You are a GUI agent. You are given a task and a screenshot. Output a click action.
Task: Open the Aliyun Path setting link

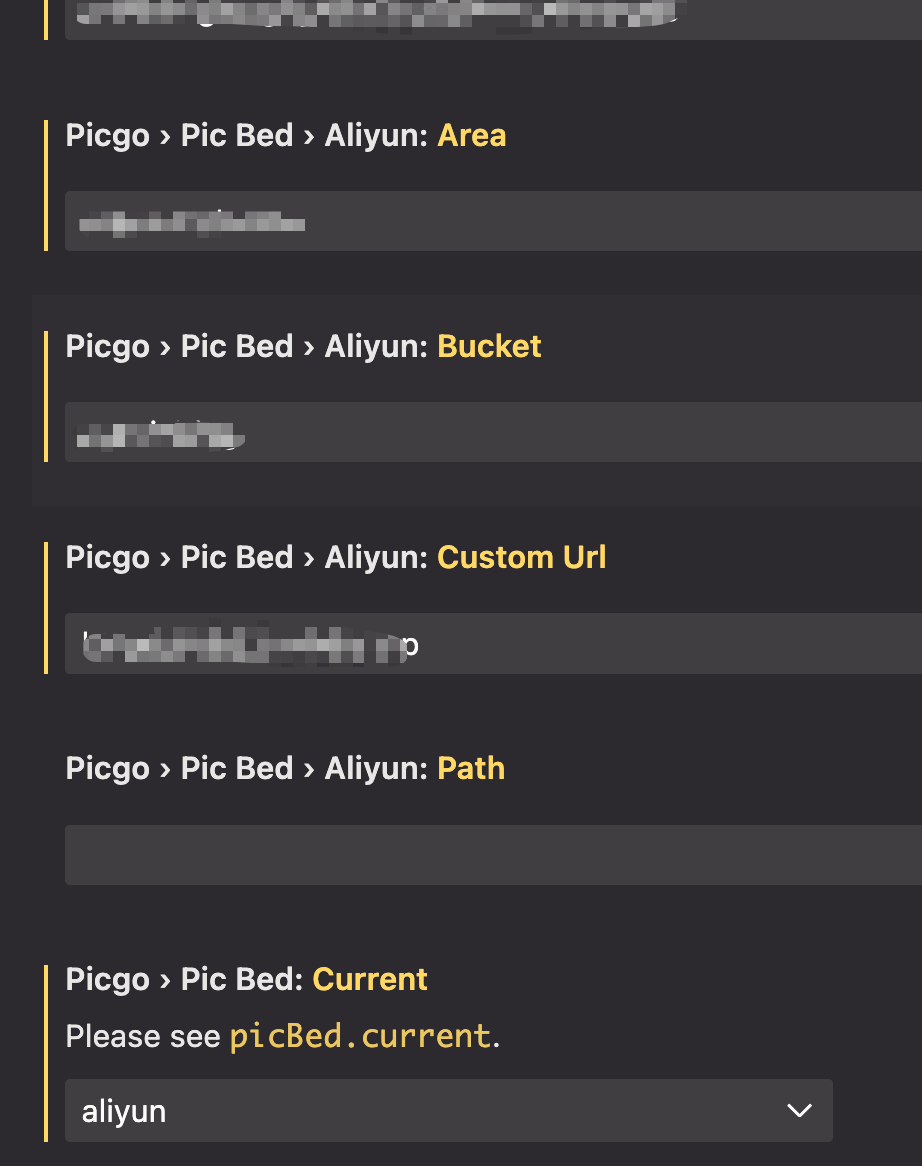tap(470, 768)
